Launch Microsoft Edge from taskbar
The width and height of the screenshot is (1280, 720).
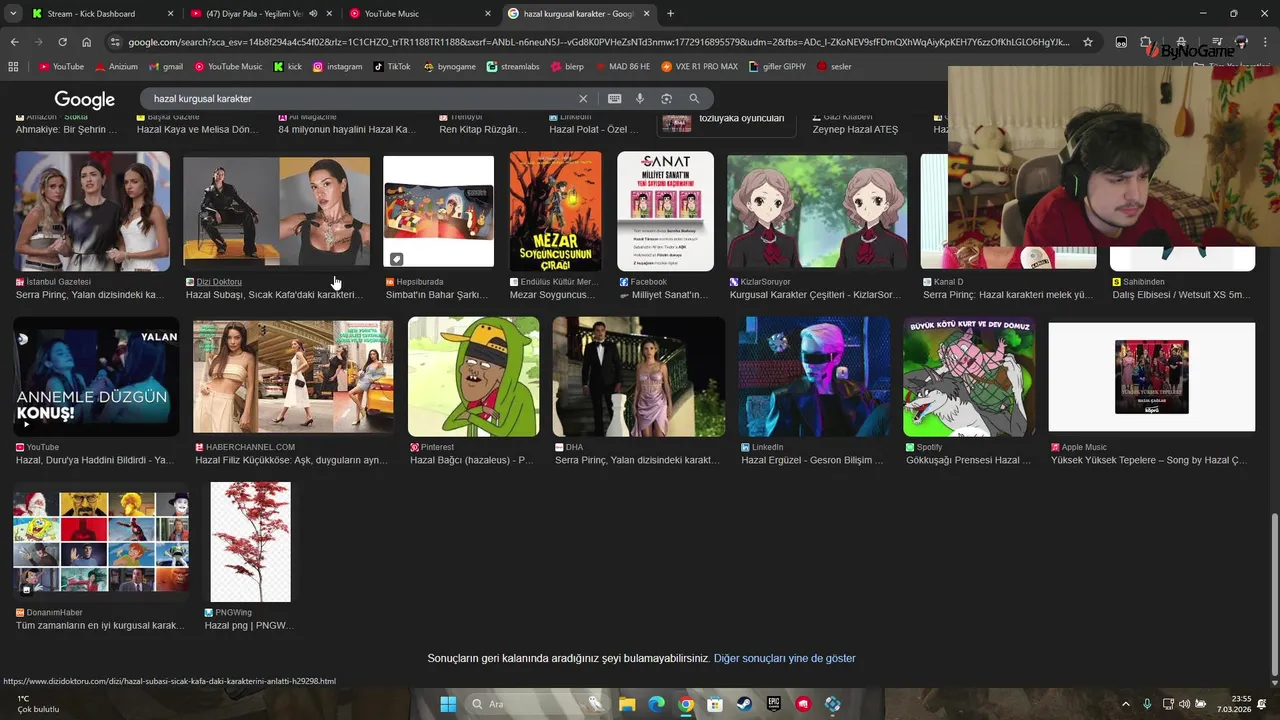656,704
